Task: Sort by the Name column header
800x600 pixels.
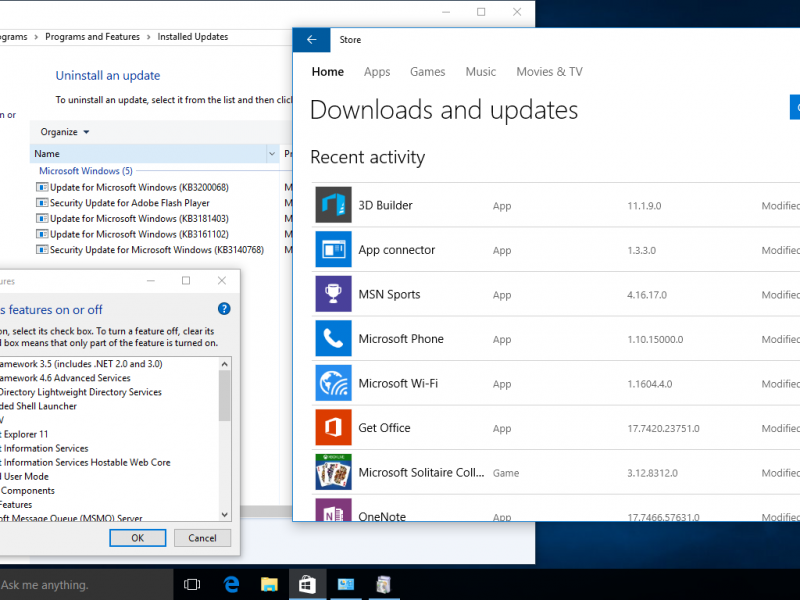Action: [148, 154]
